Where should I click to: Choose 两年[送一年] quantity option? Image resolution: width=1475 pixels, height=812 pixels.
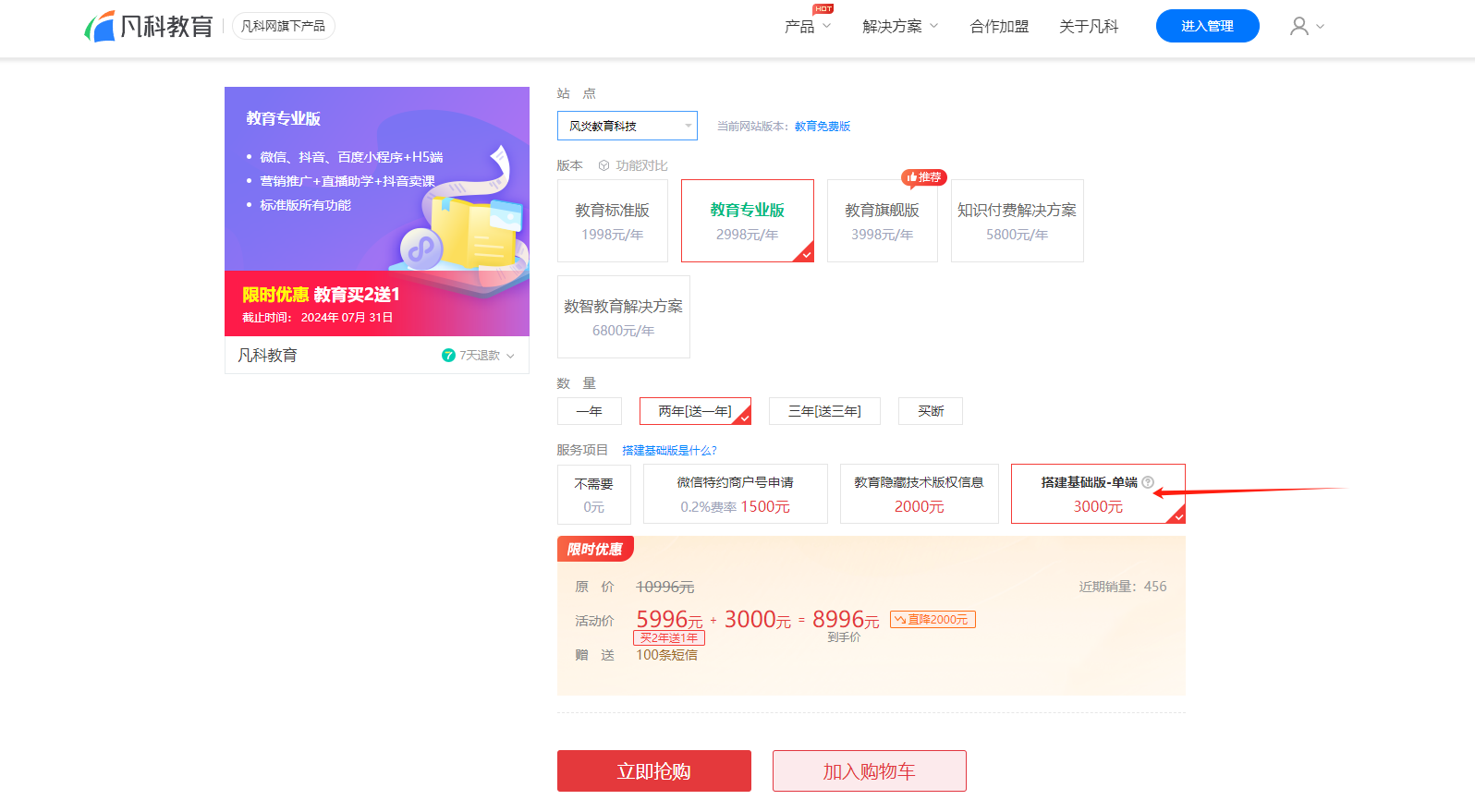tap(695, 411)
